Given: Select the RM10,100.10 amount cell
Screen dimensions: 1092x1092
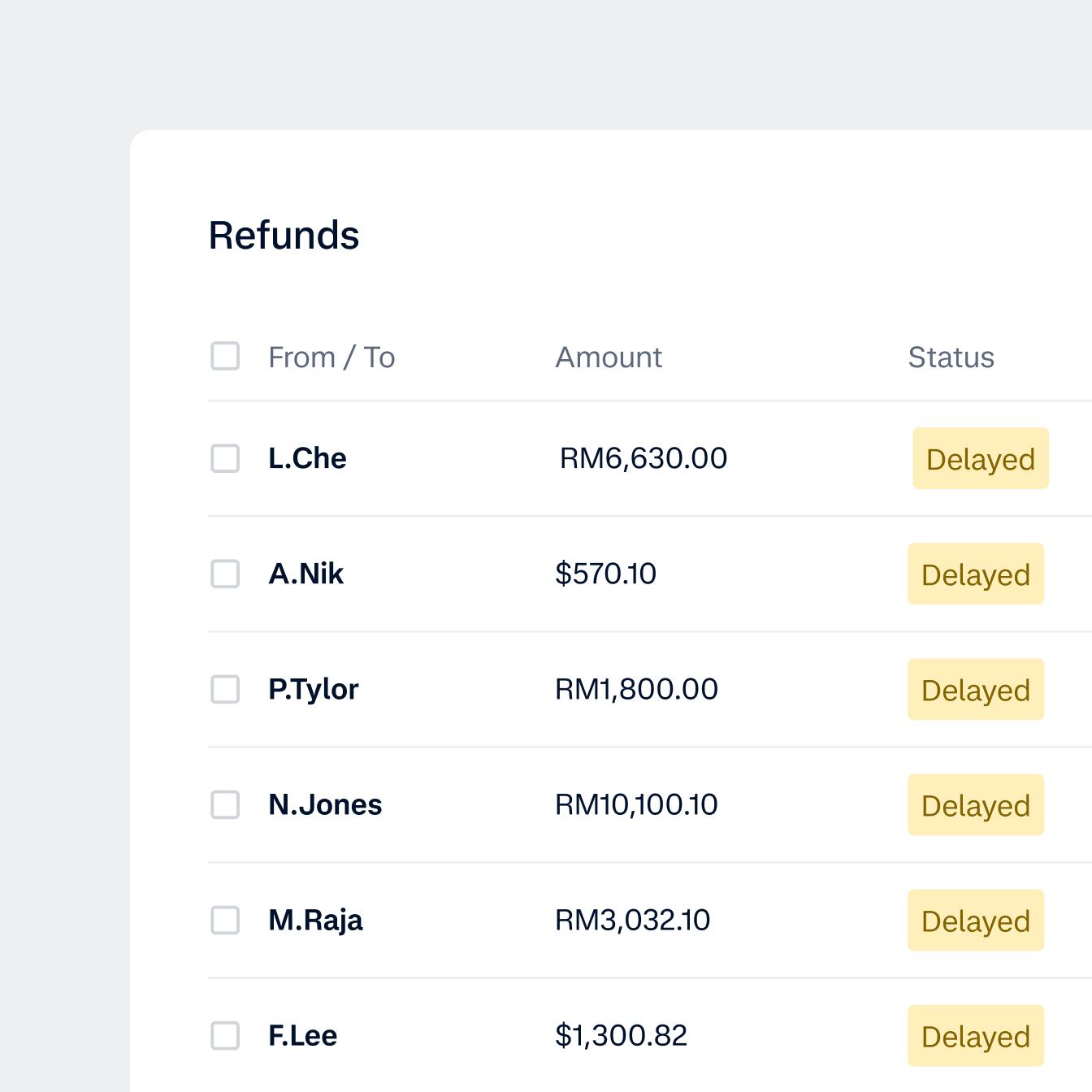Looking at the screenshot, I should click(x=636, y=804).
